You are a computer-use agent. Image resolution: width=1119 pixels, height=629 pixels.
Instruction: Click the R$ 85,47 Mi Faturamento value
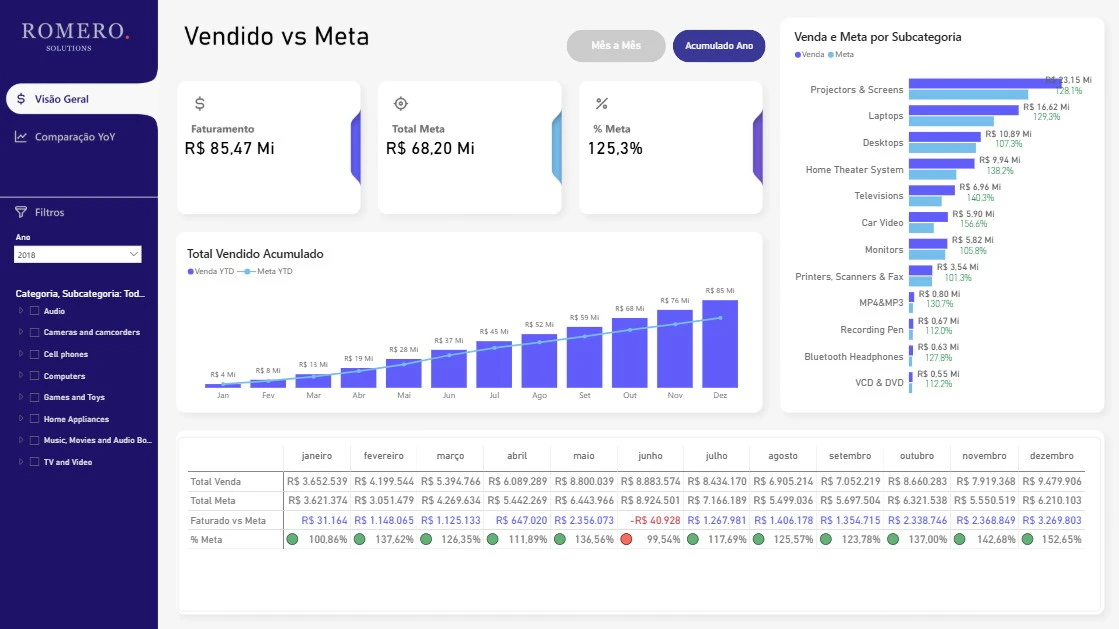click(230, 149)
